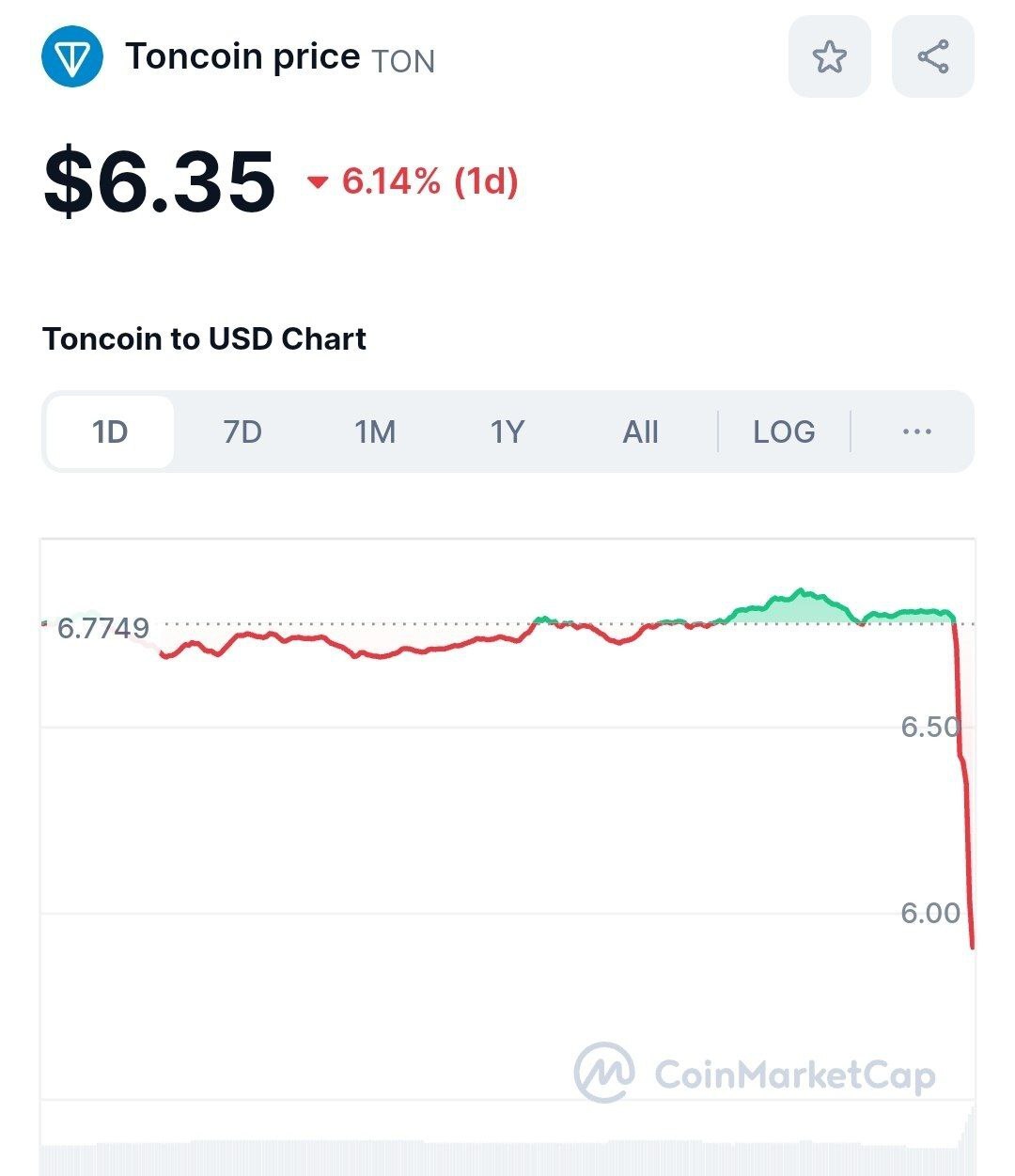This screenshot has width=1015, height=1176.
Task: Click the 6.7749 reference price label
Action: [102, 628]
